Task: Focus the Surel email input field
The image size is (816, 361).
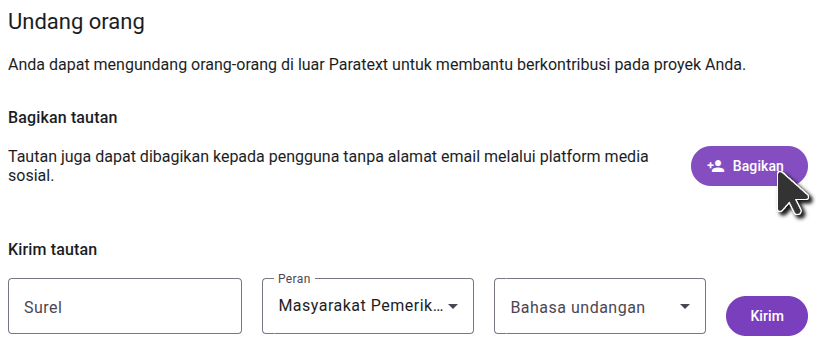Action: click(x=125, y=306)
